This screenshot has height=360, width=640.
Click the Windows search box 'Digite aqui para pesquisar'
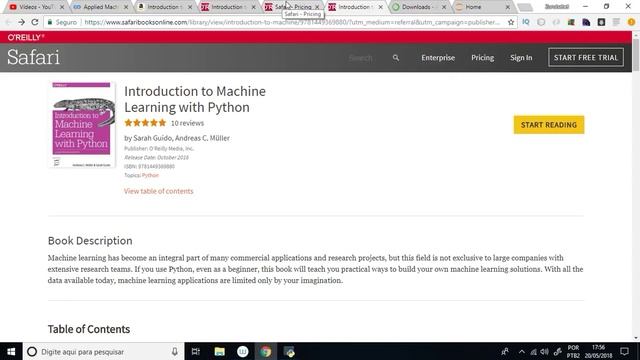(x=102, y=351)
